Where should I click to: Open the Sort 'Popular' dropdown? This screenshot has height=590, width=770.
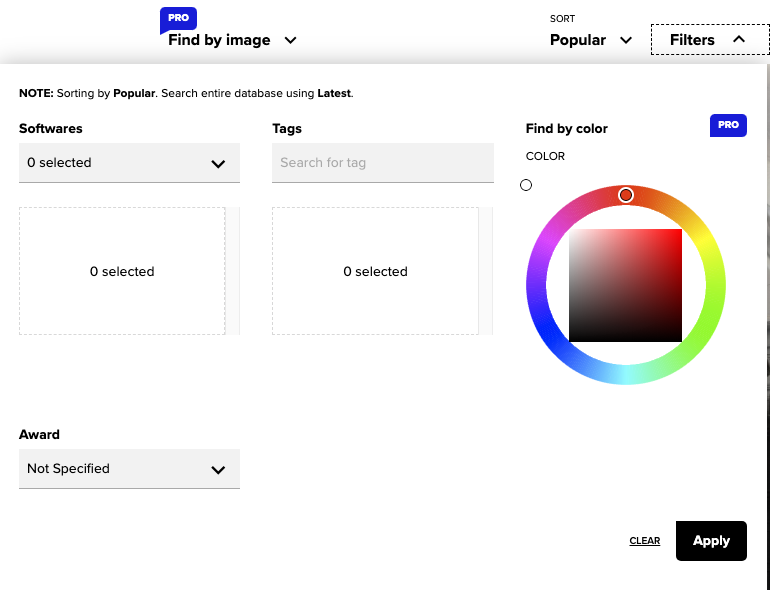590,40
